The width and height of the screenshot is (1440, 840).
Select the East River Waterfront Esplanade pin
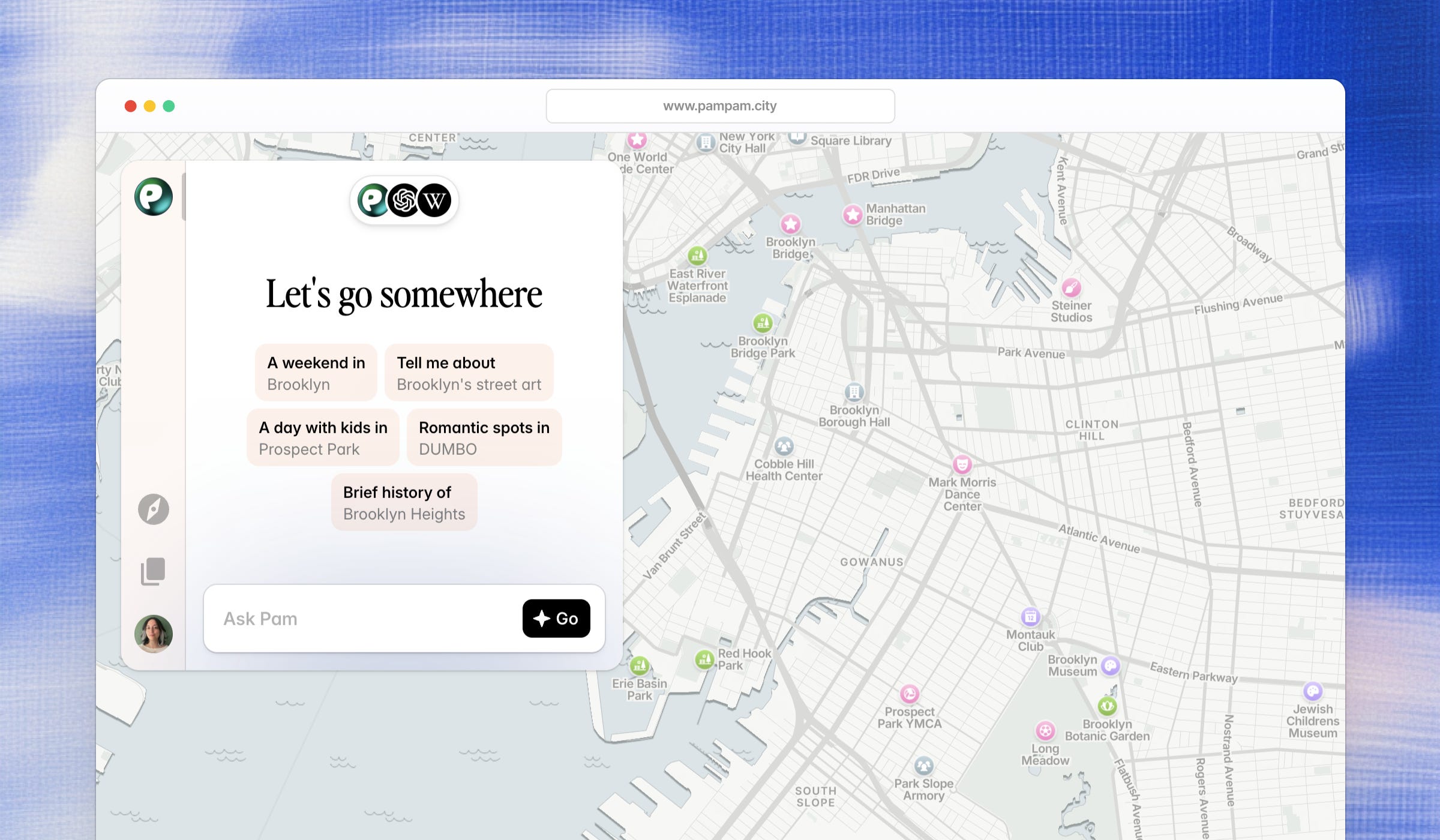click(697, 256)
